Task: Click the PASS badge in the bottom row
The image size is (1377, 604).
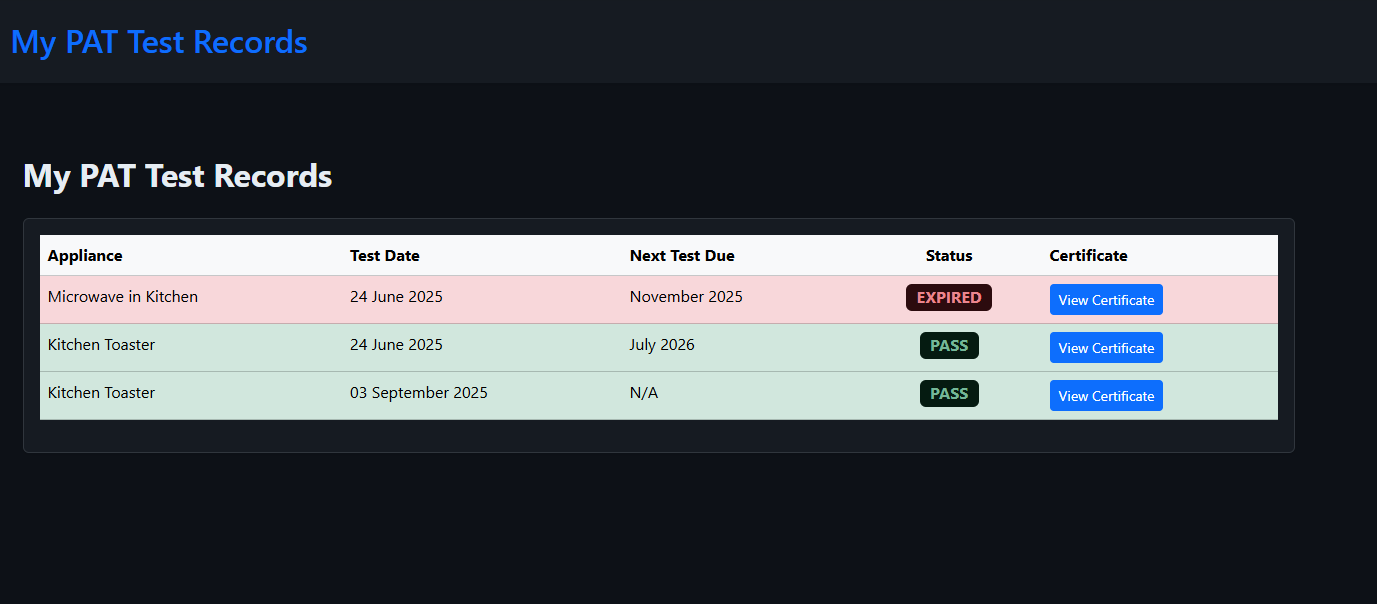Action: pos(948,393)
